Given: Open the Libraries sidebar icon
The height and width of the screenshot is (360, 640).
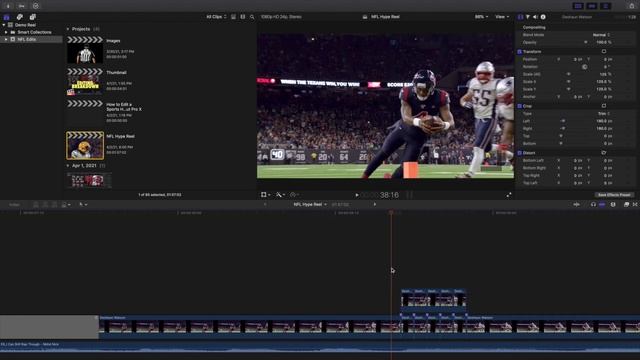Looking at the screenshot, I should click(x=7, y=17).
